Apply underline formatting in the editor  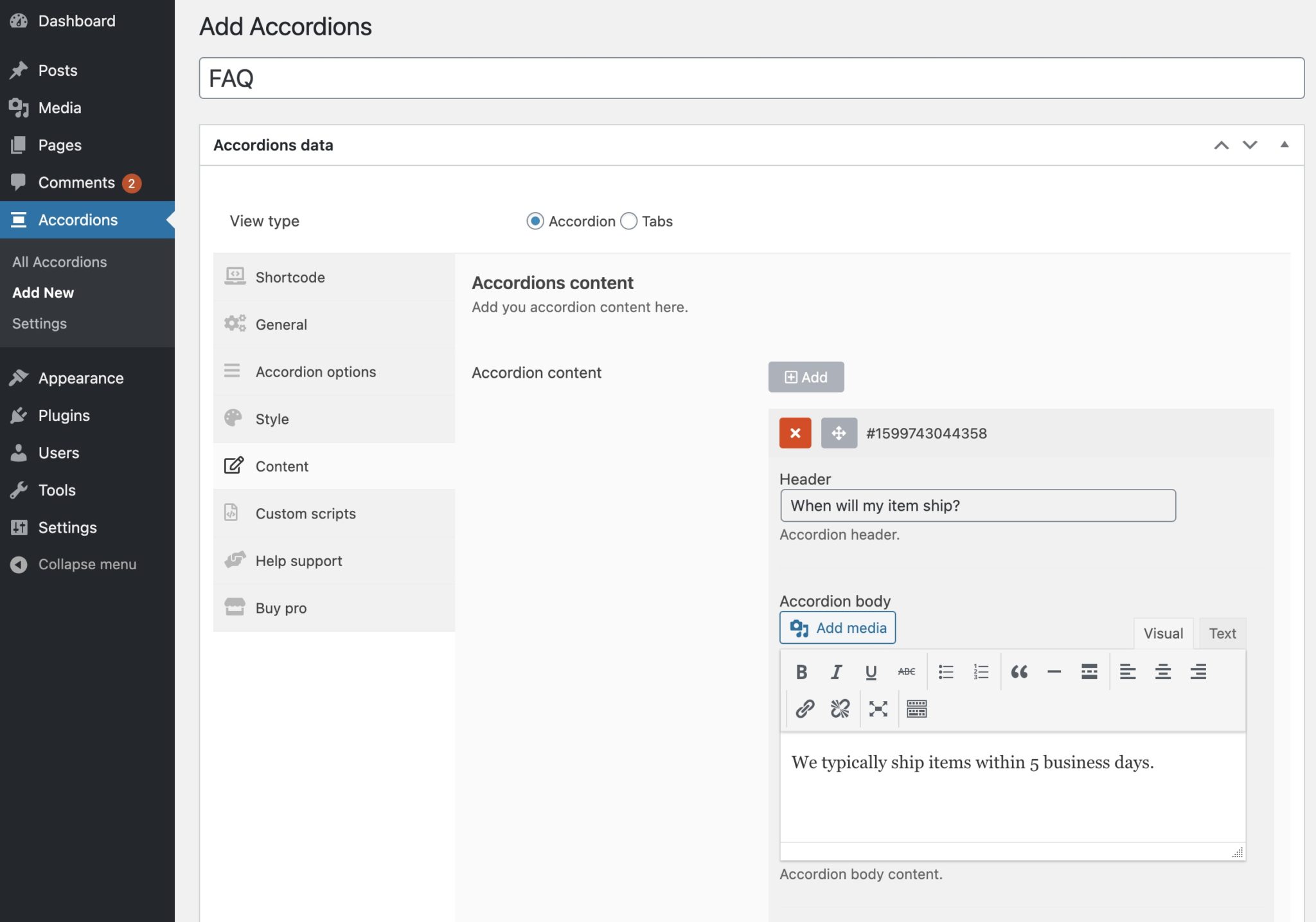pos(871,672)
